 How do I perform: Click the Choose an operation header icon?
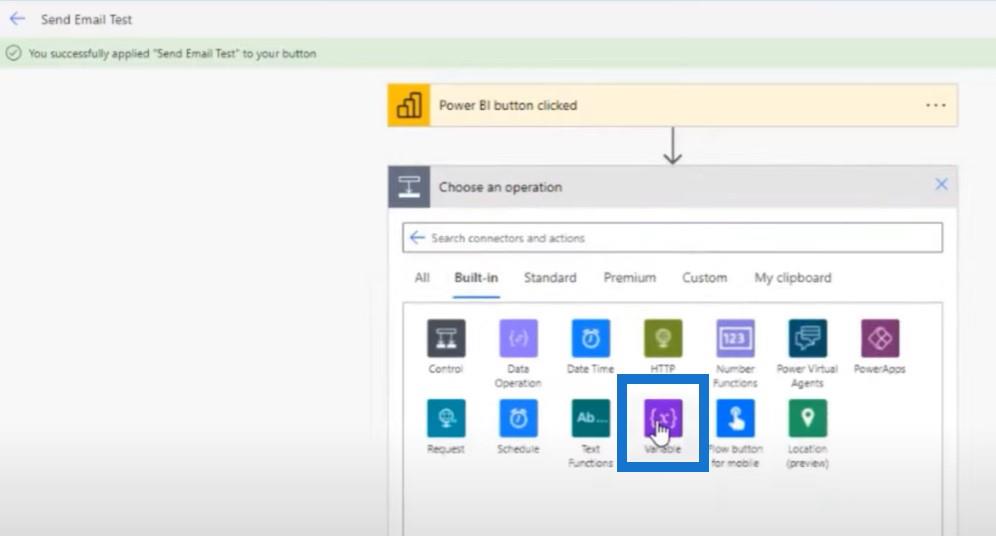[409, 187]
